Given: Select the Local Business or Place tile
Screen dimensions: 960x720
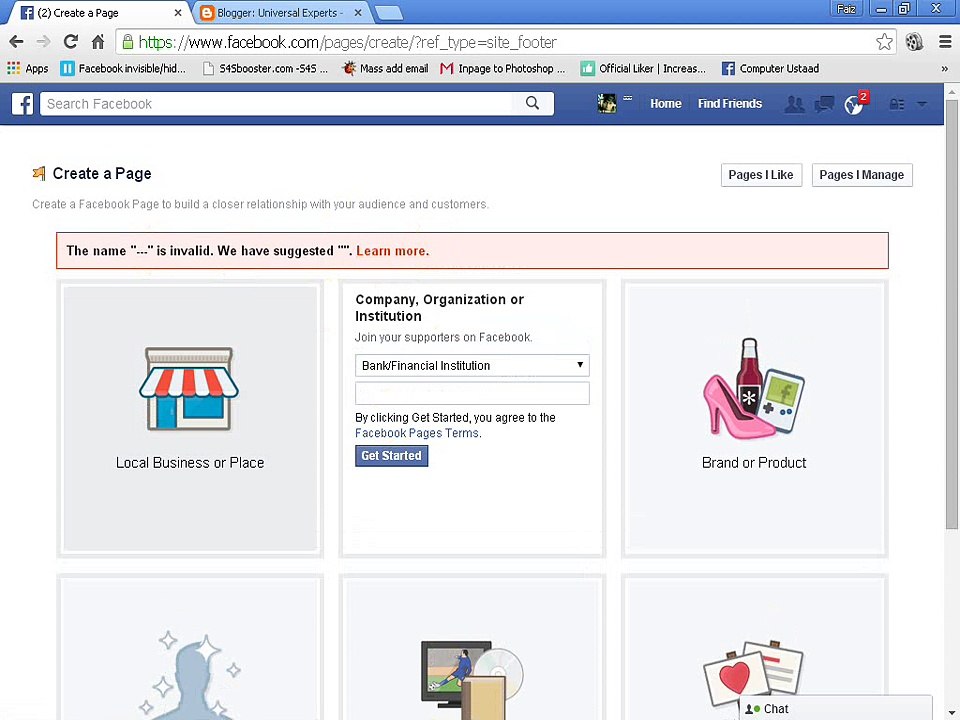Looking at the screenshot, I should pyautogui.click(x=190, y=418).
